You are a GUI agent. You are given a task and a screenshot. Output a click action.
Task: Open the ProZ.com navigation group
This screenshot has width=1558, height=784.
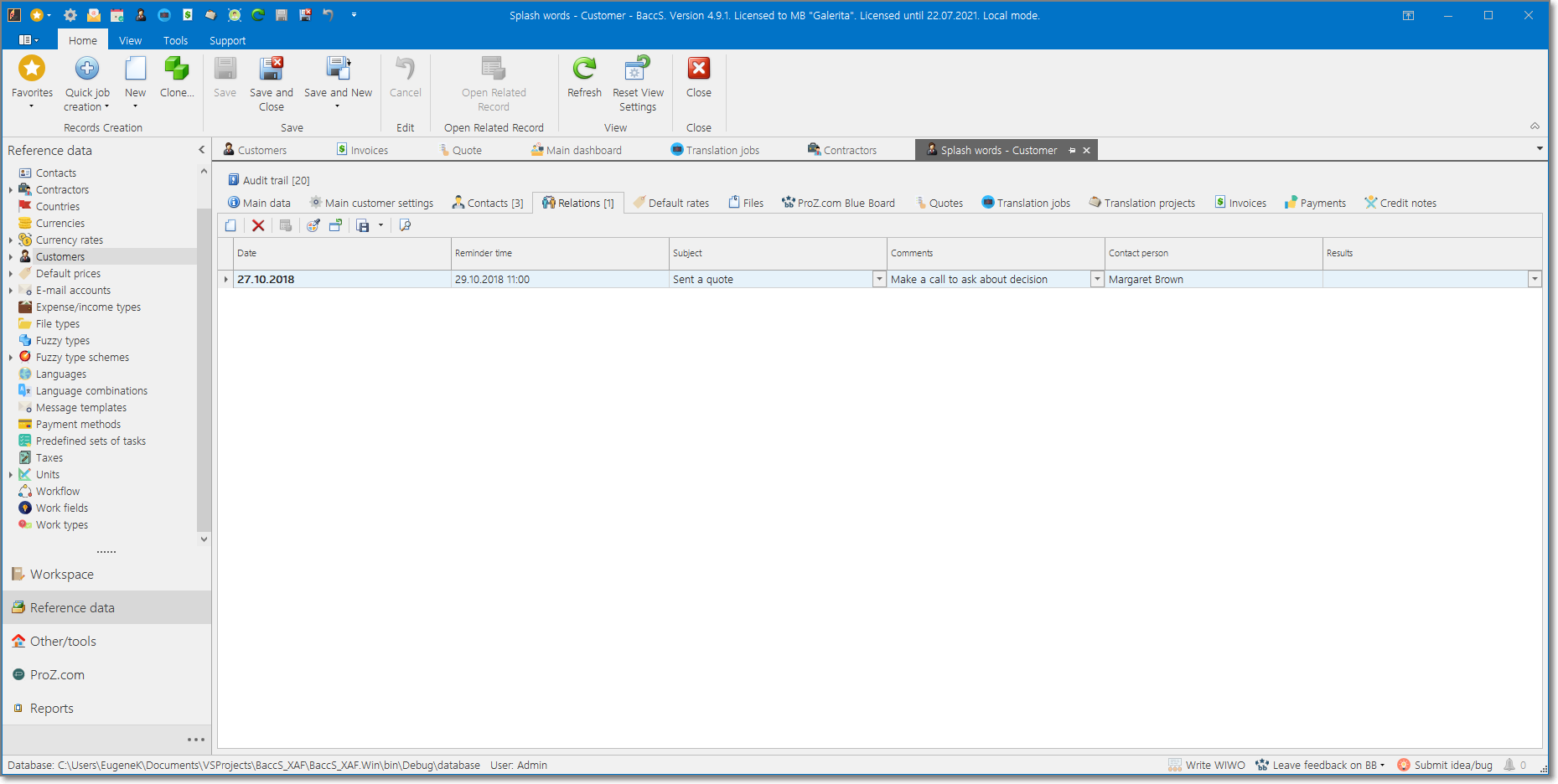pyautogui.click(x=106, y=675)
